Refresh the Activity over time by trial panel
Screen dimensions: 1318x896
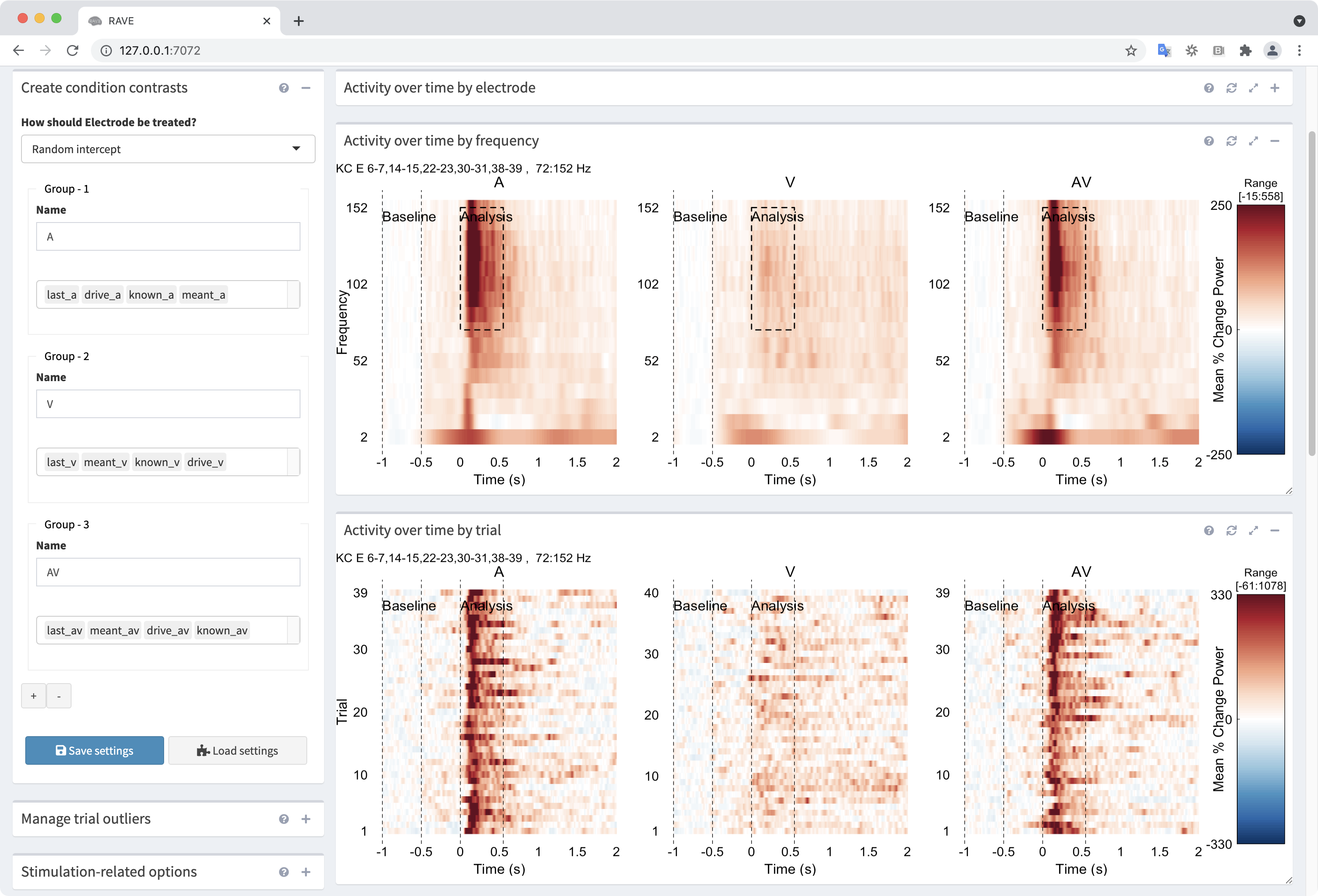(x=1231, y=530)
